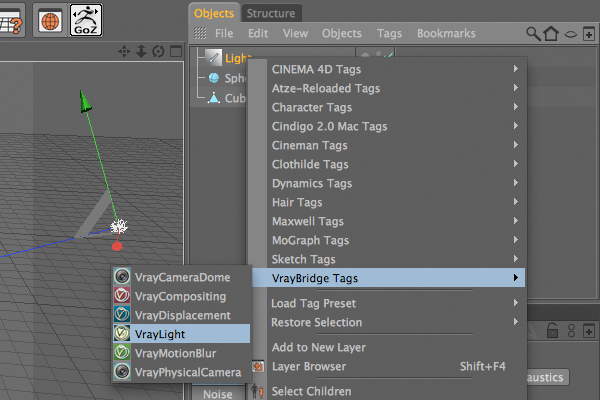The image size is (600, 400).
Task: Click the plus icon in Objects manager header
Action: (589, 34)
